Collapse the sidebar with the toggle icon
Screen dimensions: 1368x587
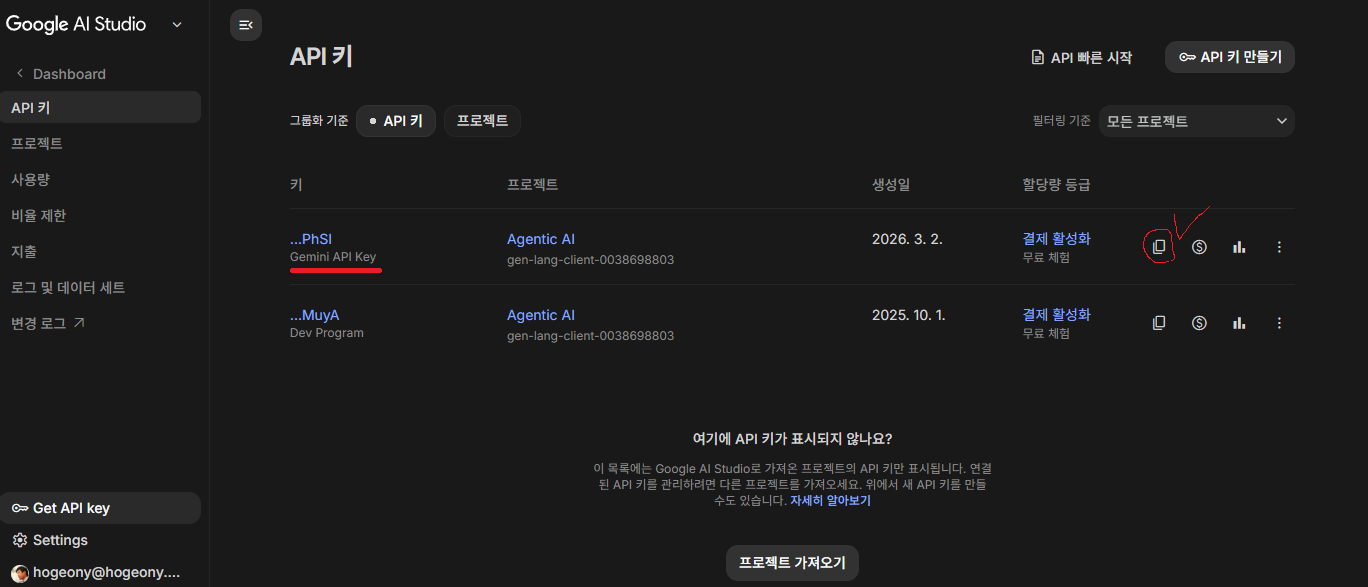coord(246,25)
